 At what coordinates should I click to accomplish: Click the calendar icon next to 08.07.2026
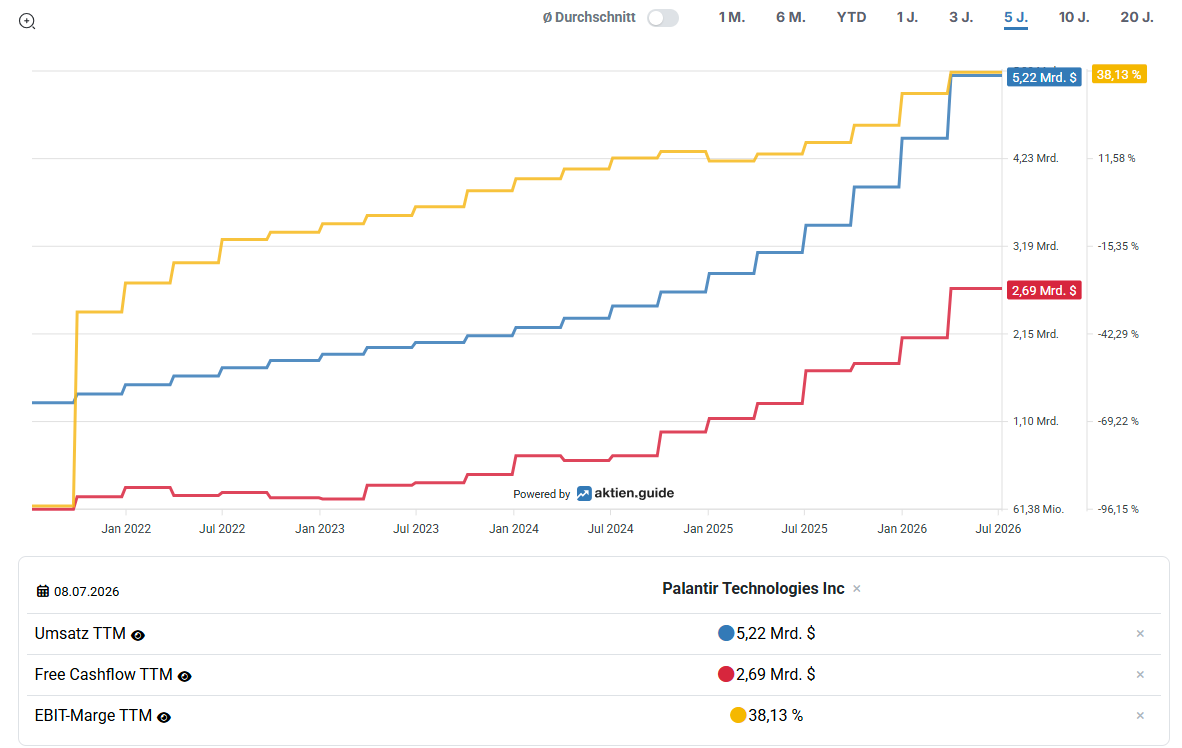coord(43,591)
